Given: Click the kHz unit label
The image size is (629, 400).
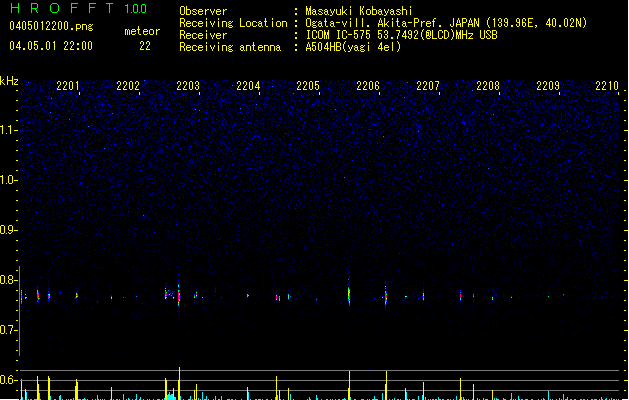Looking at the screenshot, I should [9, 81].
